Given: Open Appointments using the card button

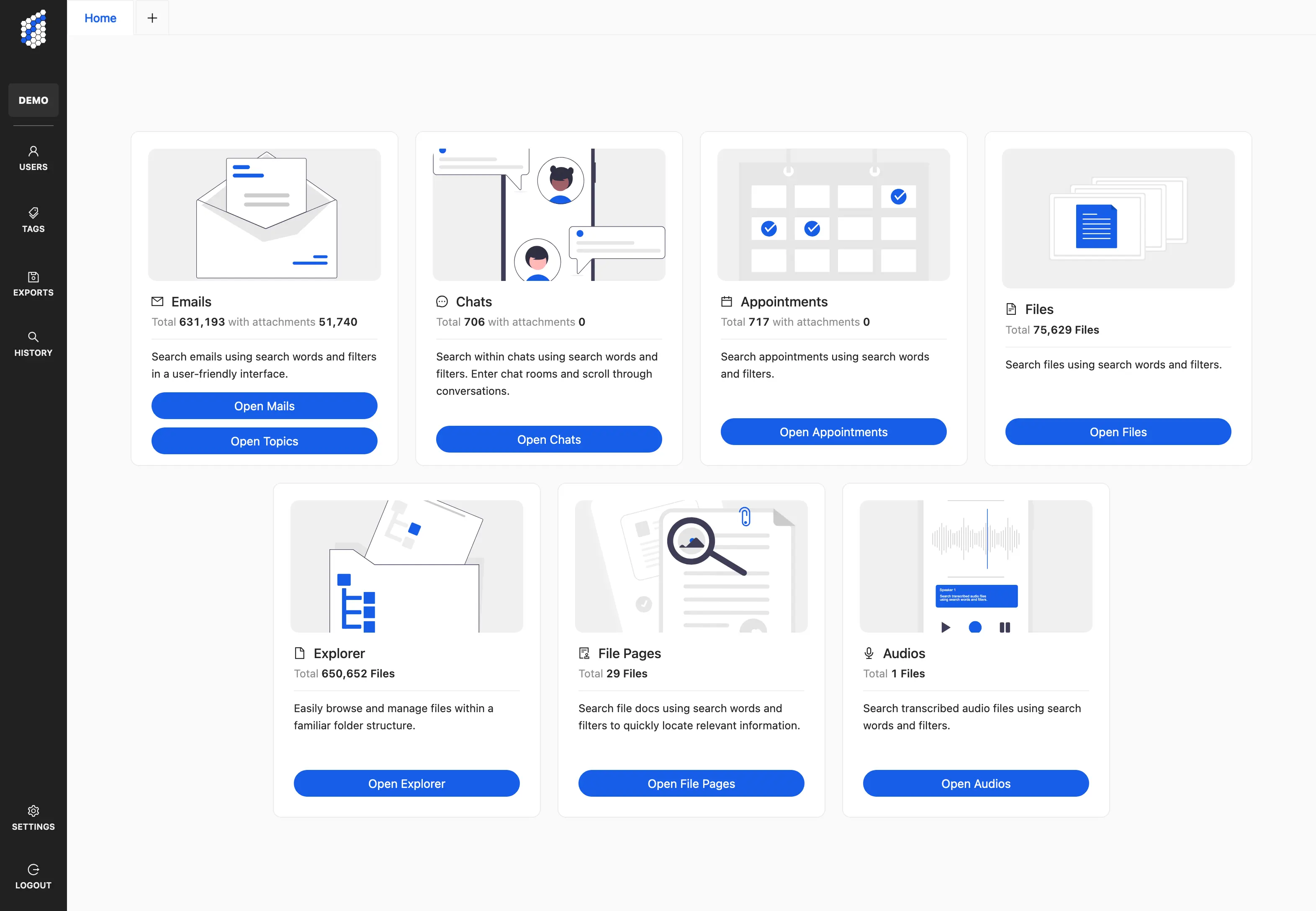Looking at the screenshot, I should [x=833, y=432].
